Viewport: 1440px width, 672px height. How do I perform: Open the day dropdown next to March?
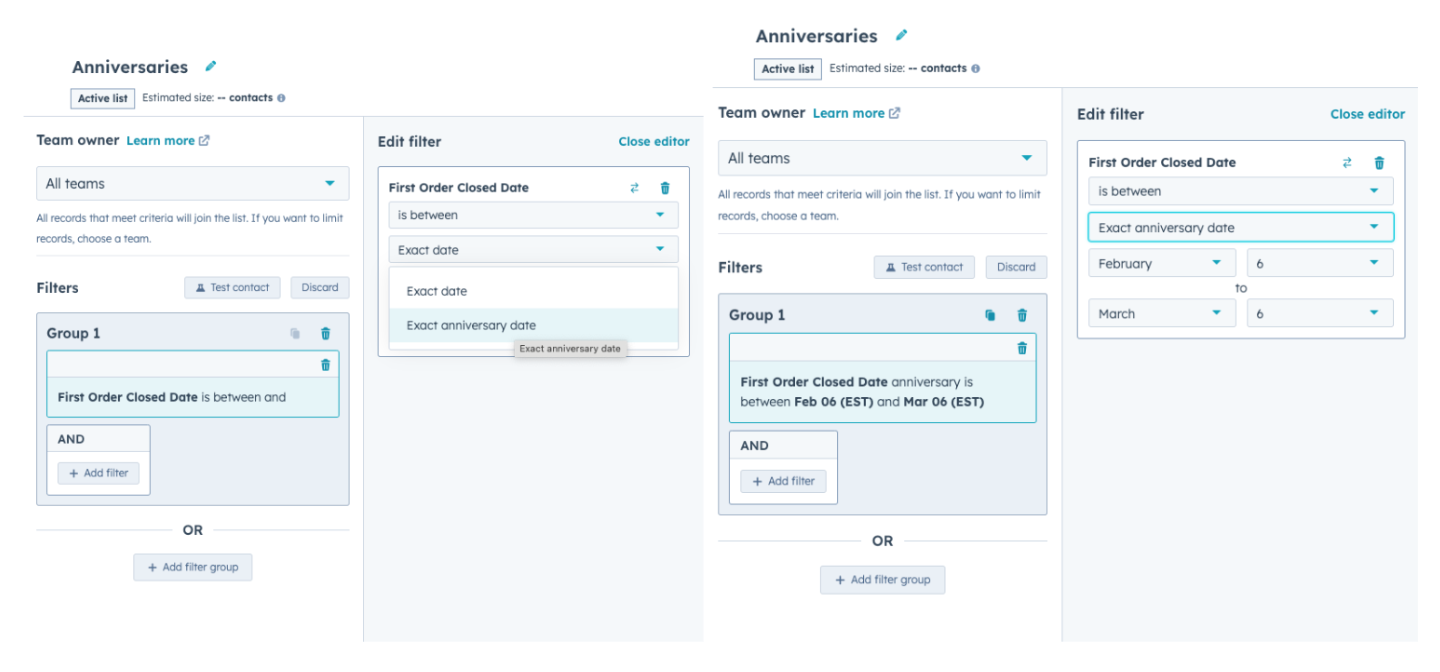(1319, 313)
